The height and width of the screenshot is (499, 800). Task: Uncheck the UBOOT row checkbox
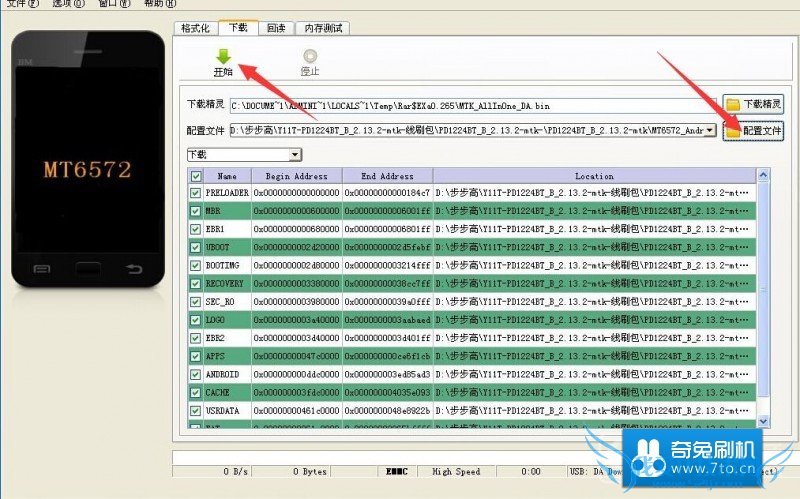tap(195, 247)
